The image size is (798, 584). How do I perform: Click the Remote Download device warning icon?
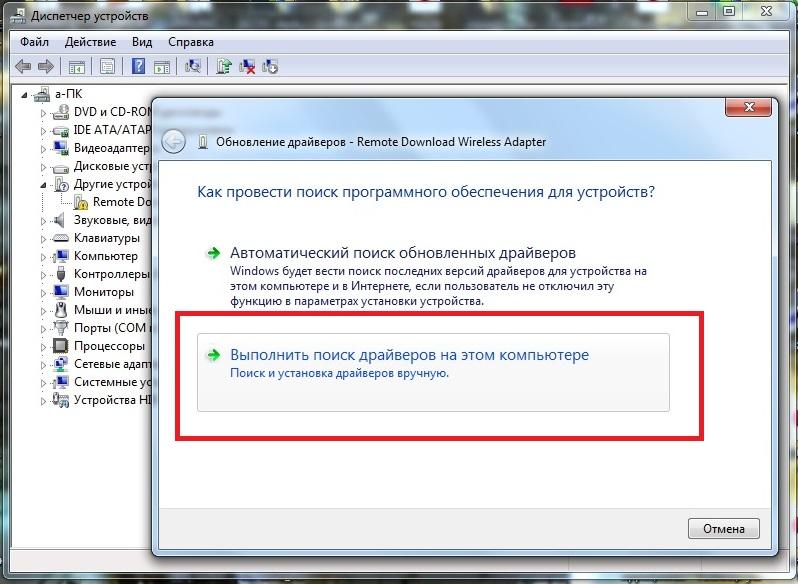point(80,202)
